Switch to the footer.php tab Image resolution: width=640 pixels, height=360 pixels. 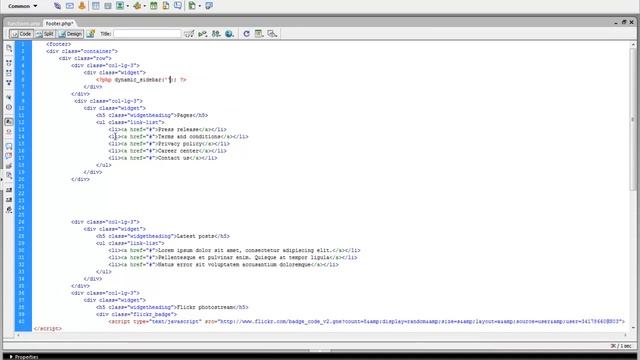[60, 24]
